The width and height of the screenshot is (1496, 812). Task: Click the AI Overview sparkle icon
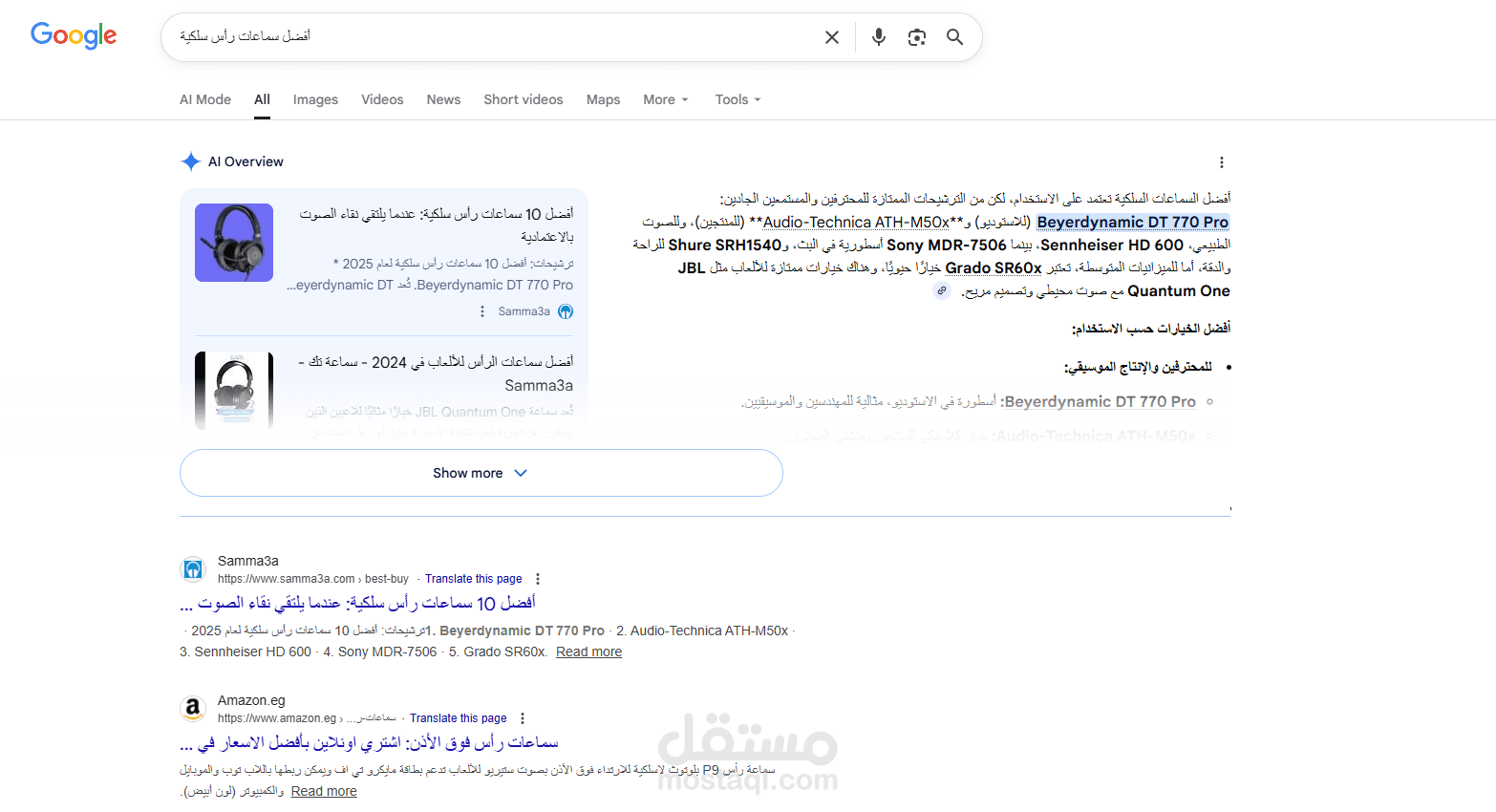[x=191, y=161]
